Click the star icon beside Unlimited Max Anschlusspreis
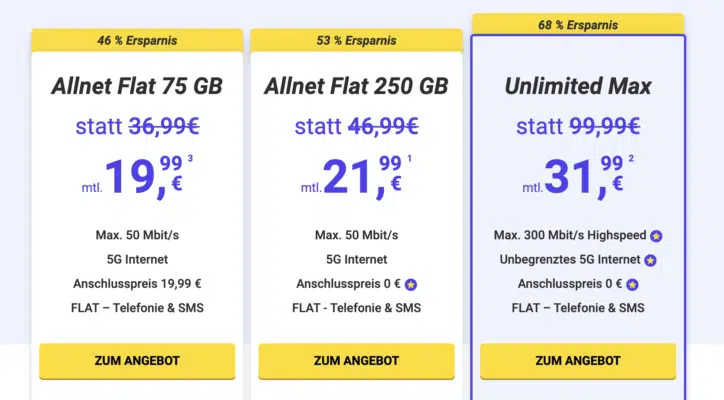This screenshot has height=400, width=724. coord(632,285)
